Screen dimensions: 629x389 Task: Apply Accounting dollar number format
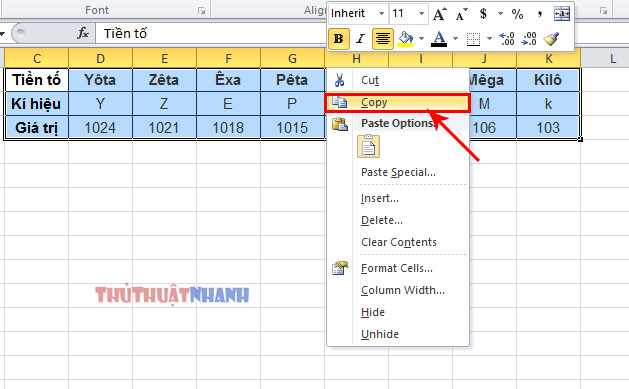click(x=483, y=14)
